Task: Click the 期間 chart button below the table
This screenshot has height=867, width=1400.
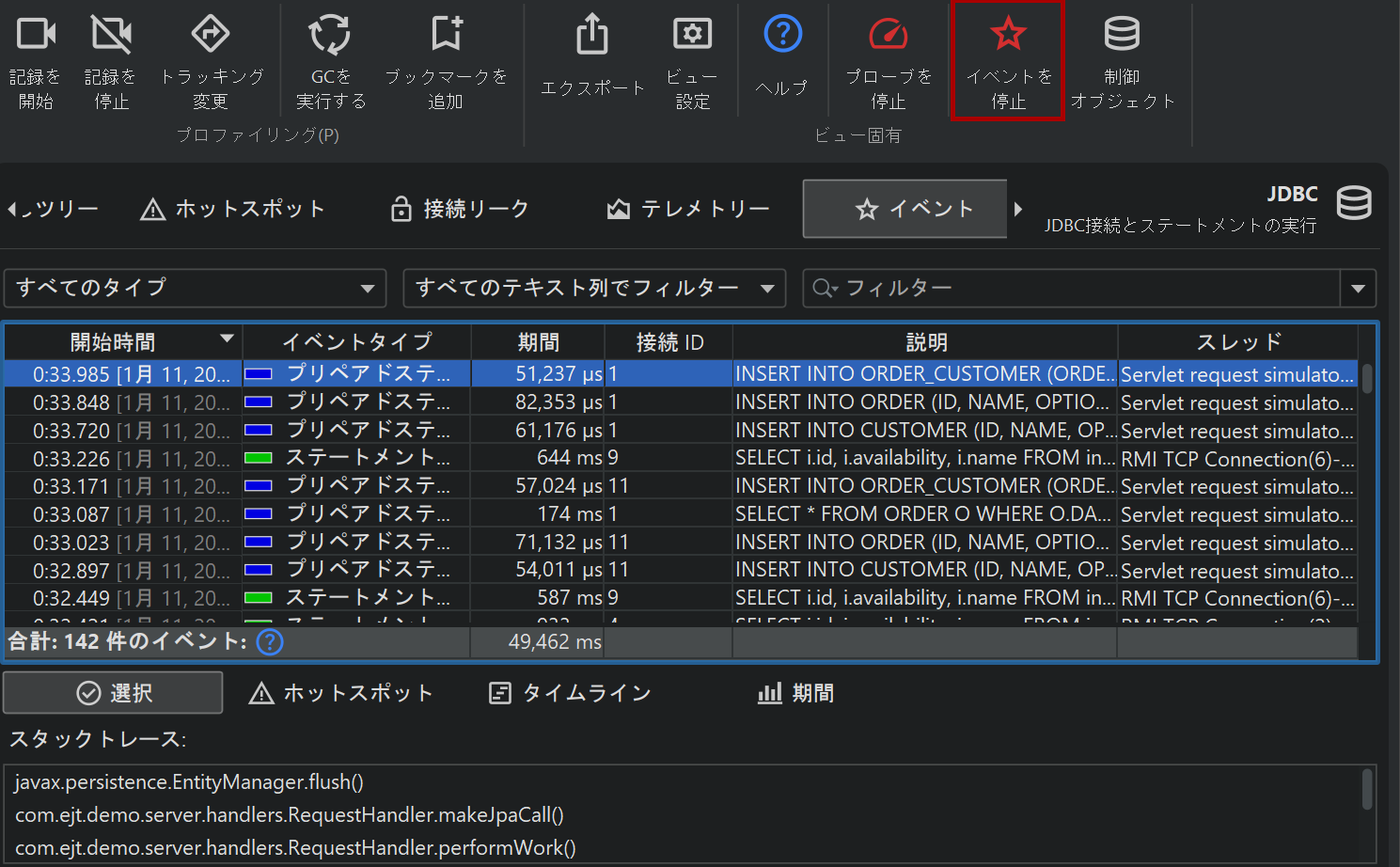Action: pyautogui.click(x=795, y=693)
